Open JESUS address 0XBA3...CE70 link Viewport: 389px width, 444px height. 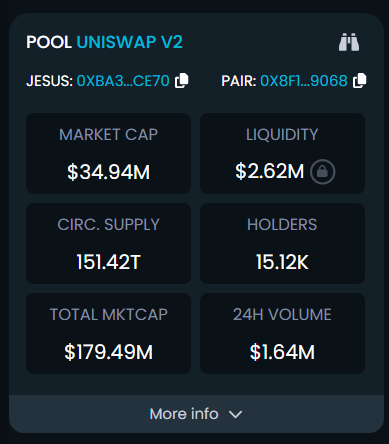(123, 81)
